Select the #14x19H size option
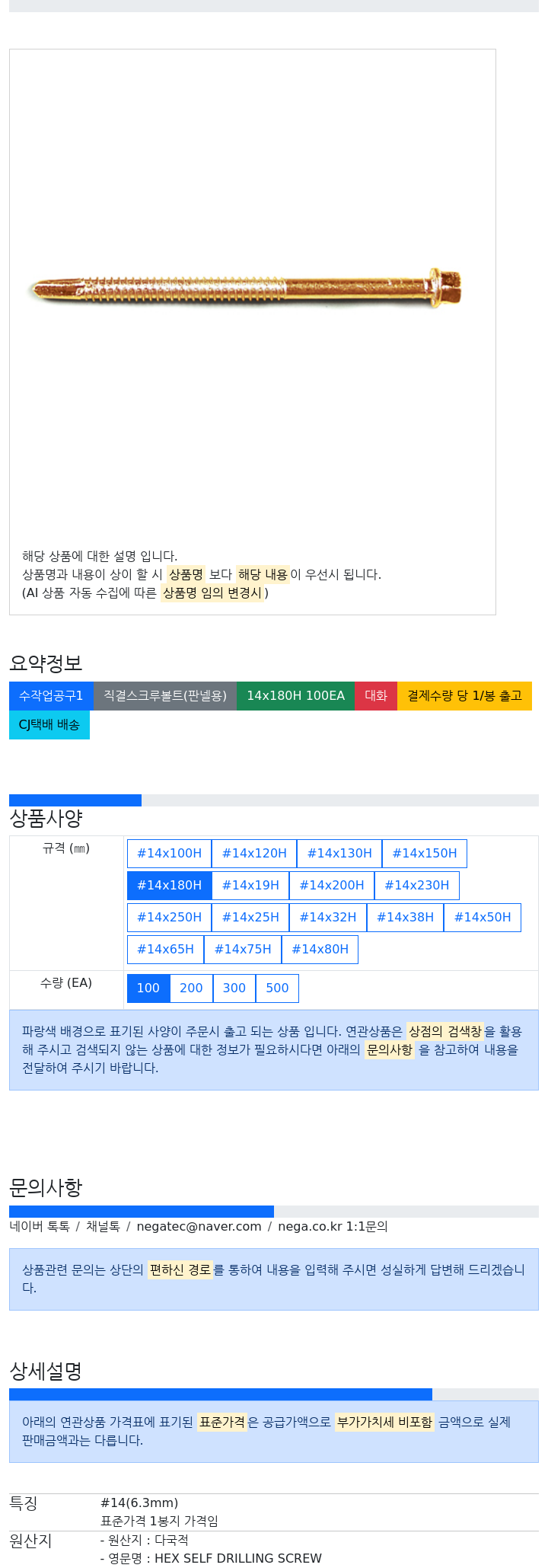This screenshot has height=1568, width=548. click(250, 886)
